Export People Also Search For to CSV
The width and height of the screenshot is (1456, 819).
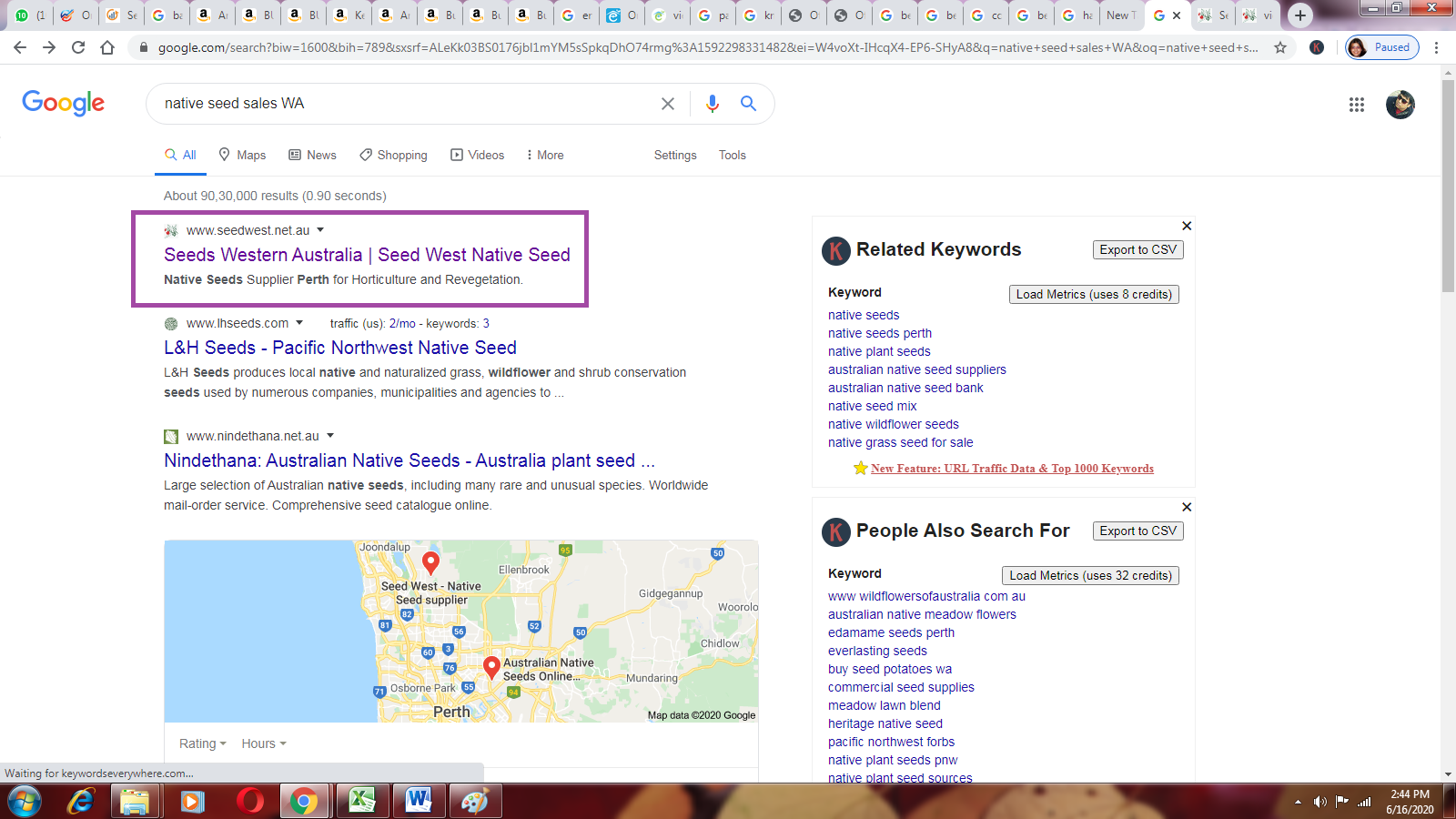coord(1137,531)
